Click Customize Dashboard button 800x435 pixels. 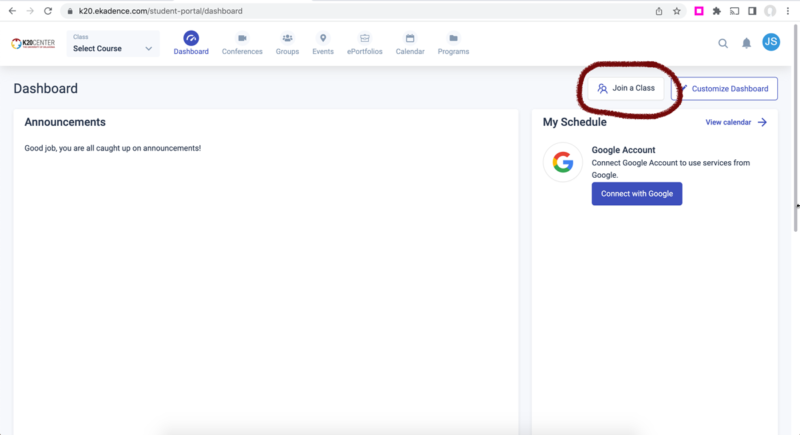(724, 88)
